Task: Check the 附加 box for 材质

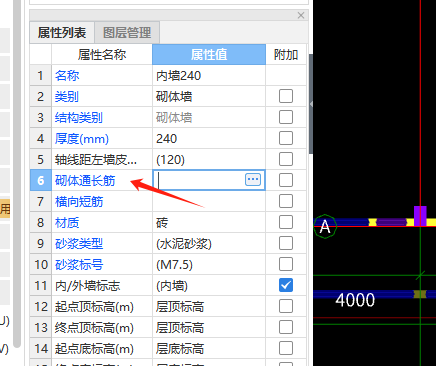Action: click(x=286, y=222)
